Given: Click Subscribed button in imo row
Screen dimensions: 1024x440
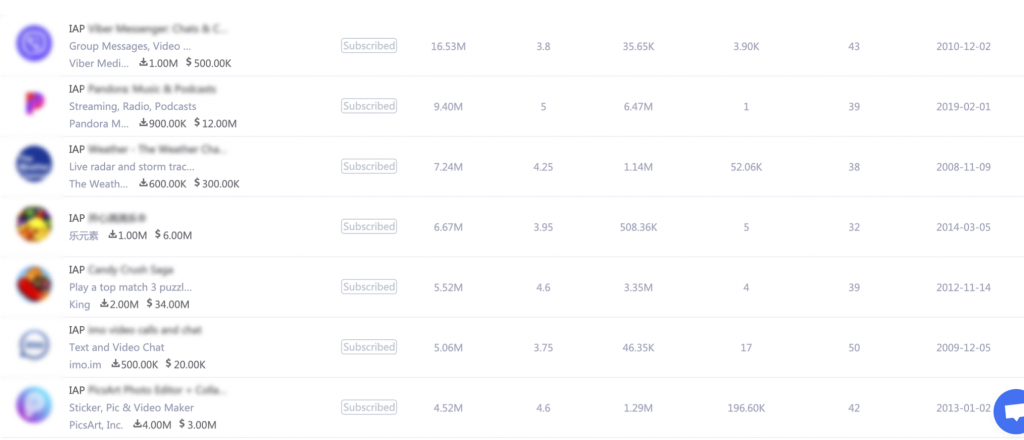Looking at the screenshot, I should click(x=369, y=347).
